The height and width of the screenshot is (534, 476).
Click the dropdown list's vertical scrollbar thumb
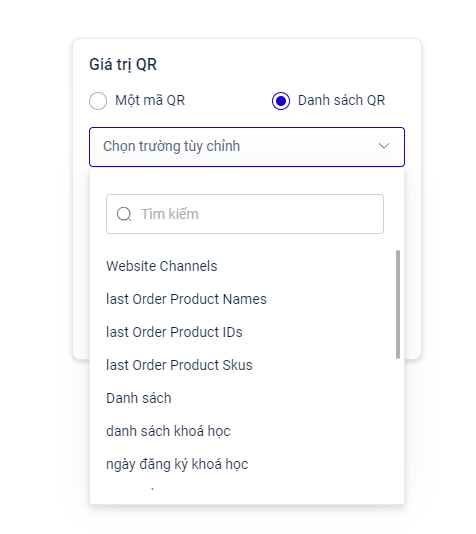[398, 304]
